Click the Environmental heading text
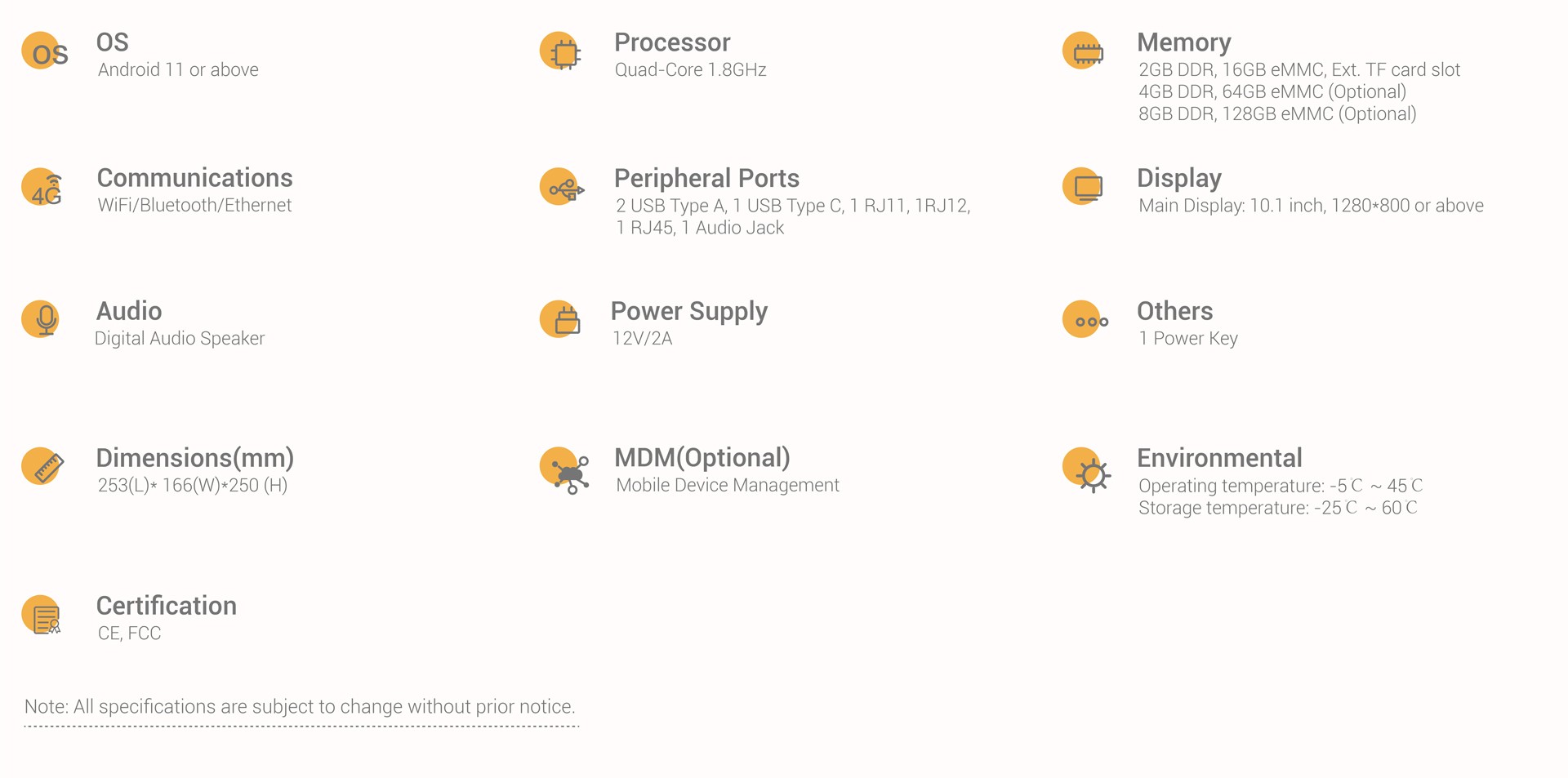This screenshot has height=778, width=1568. pos(1219,458)
